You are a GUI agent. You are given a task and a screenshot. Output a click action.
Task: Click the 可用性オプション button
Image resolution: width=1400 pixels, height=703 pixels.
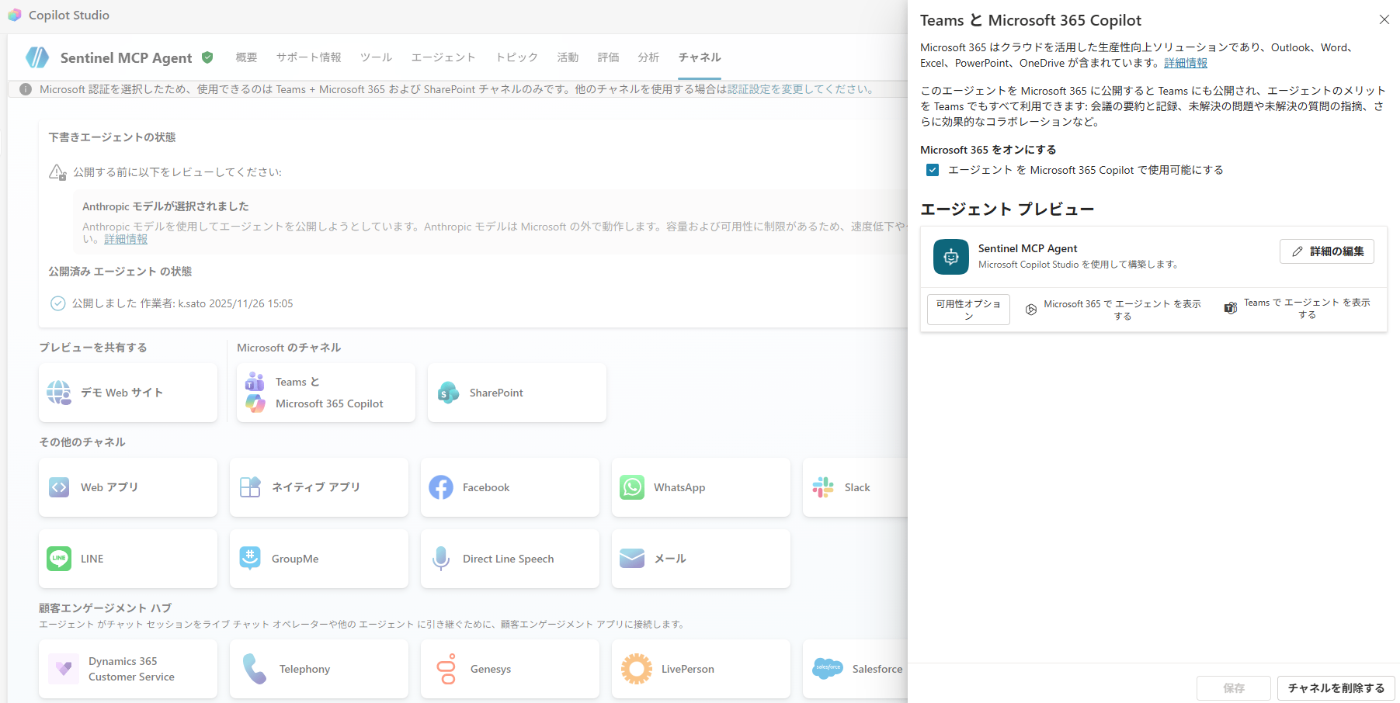[968, 309]
